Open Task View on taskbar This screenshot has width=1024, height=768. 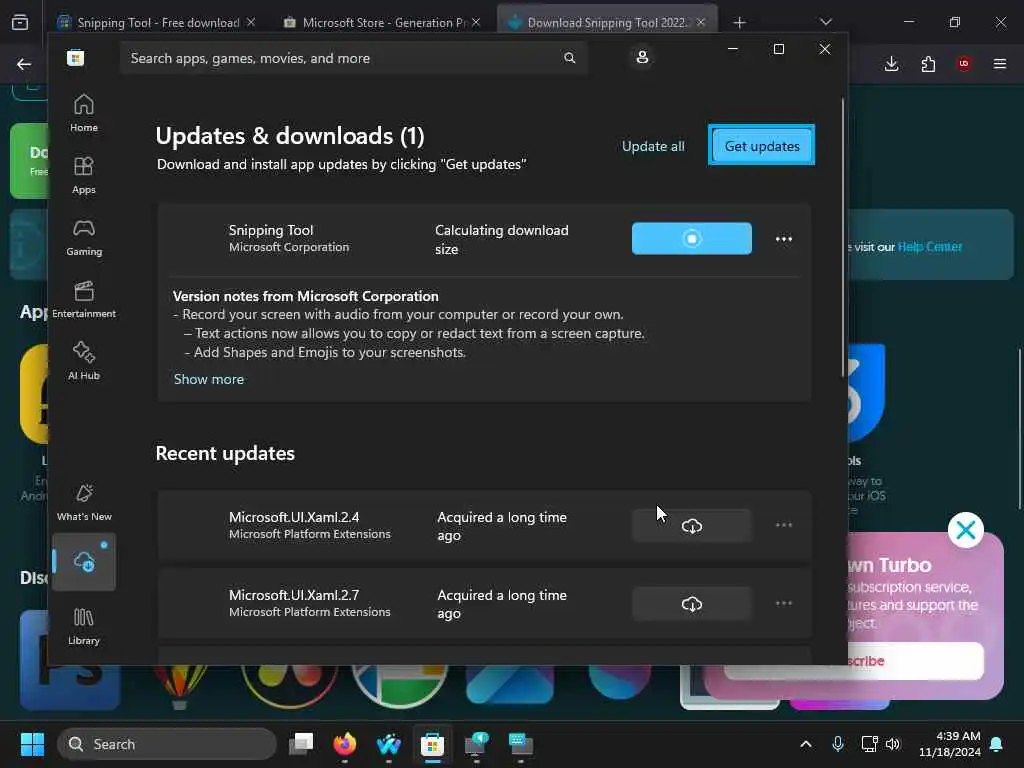point(301,744)
